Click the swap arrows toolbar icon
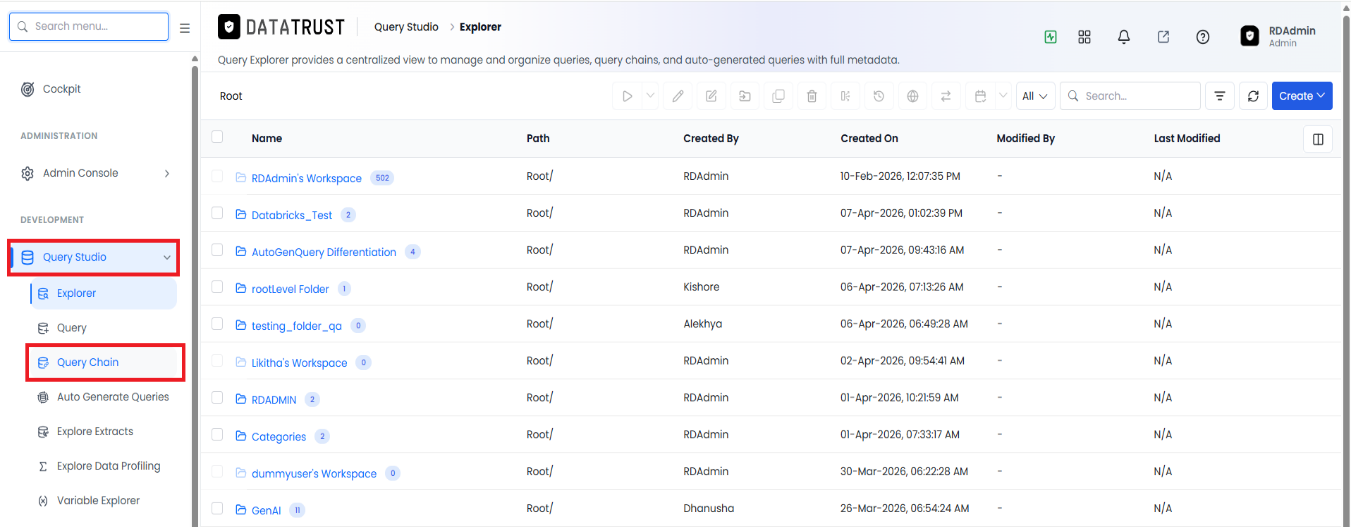Image resolution: width=1351 pixels, height=527 pixels. [x=945, y=96]
